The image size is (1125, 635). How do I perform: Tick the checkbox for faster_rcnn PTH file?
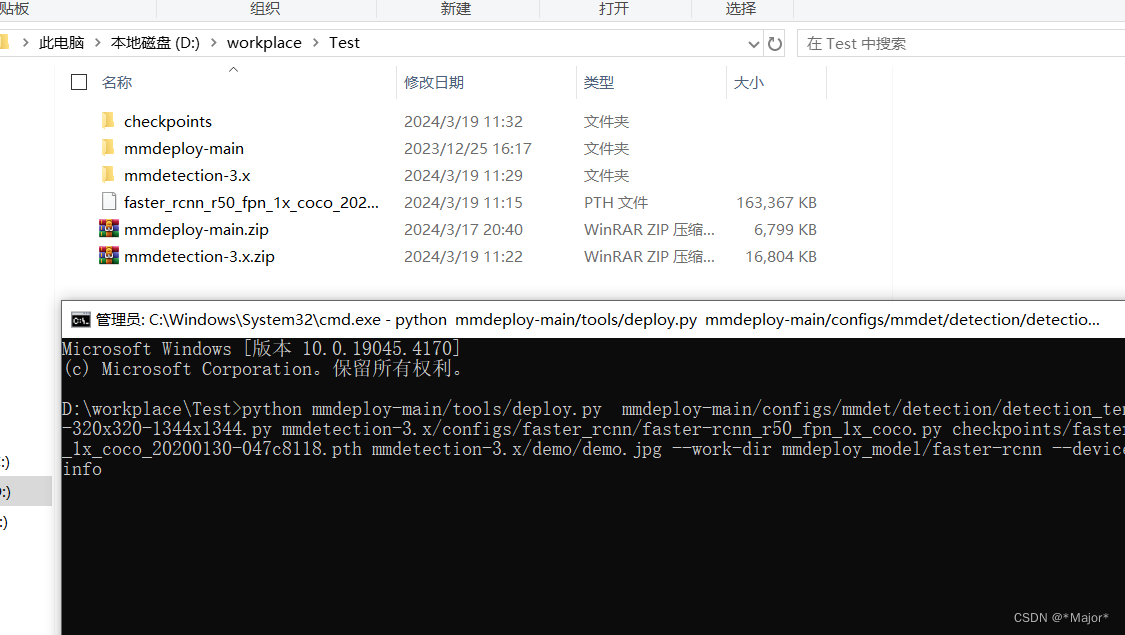pos(79,201)
